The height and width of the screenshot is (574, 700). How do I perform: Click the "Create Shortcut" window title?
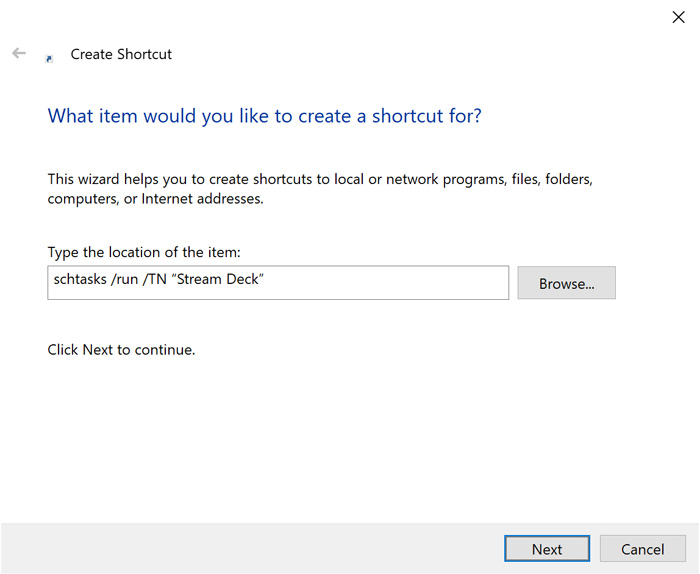pyautogui.click(x=121, y=54)
